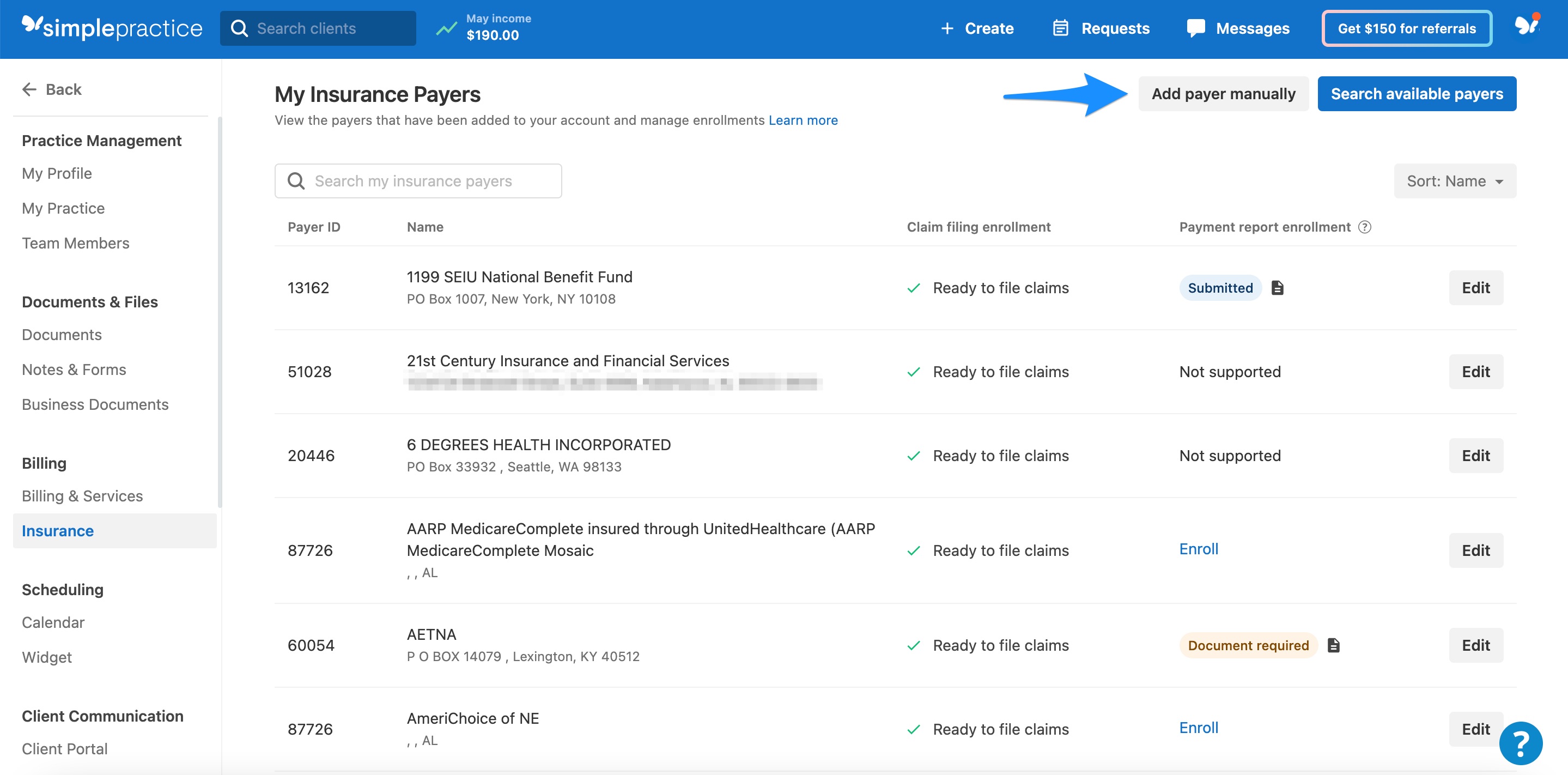
Task: Expand the Sort: Name dropdown
Action: (x=1455, y=181)
